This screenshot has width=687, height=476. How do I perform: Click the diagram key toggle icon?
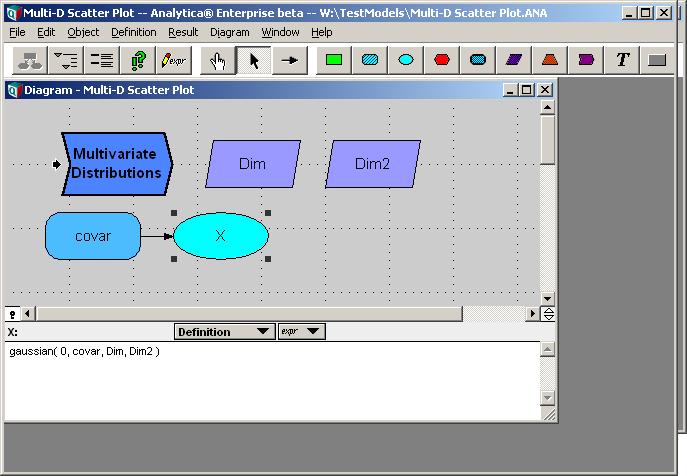pos(12,314)
